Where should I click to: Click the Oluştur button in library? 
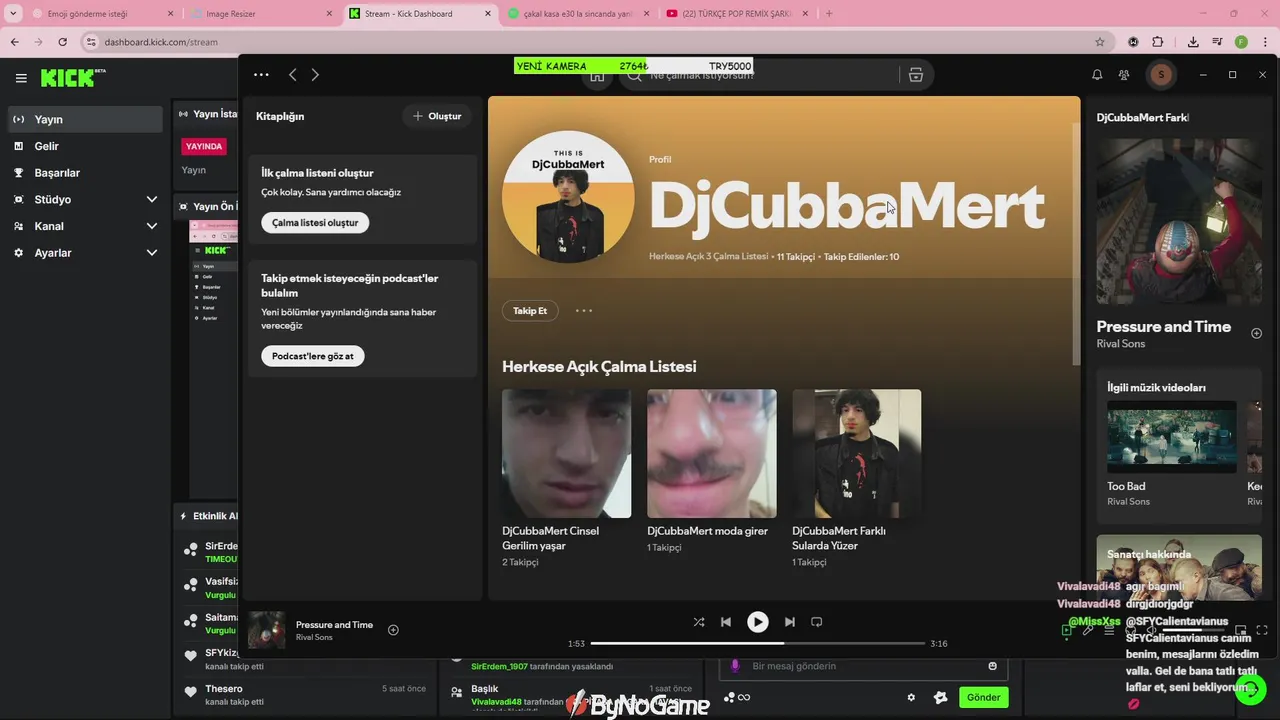pos(437,116)
